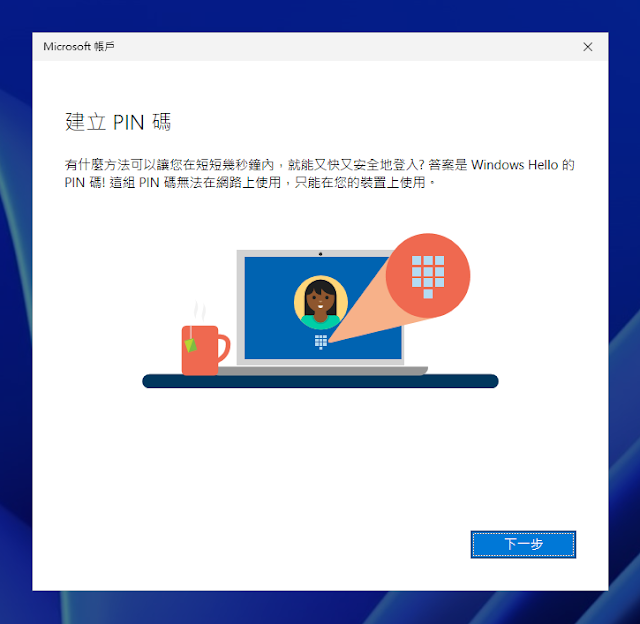Screen dimensions: 640x624
Task: Click the dark blue desk bar illustration
Action: pyautogui.click(x=320, y=381)
